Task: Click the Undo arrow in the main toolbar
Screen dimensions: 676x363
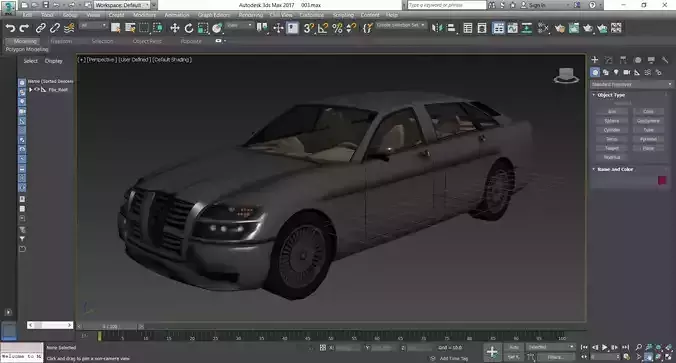Action: (10, 28)
